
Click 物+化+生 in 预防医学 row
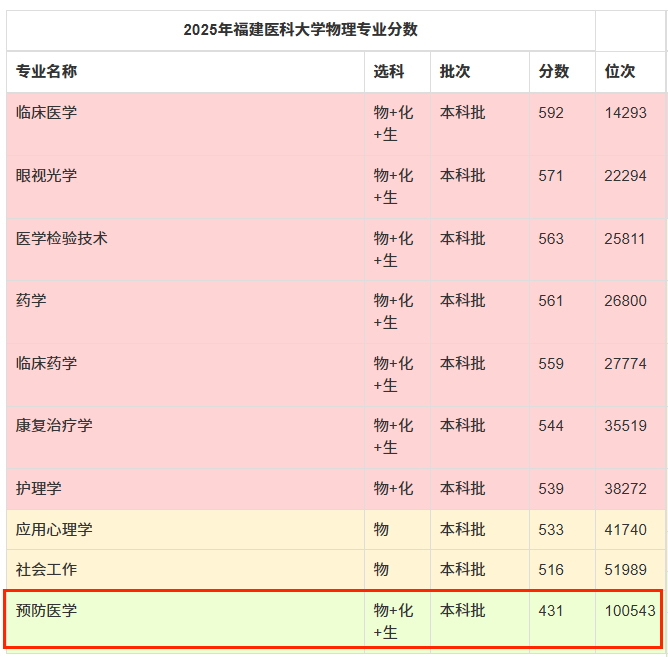click(393, 622)
